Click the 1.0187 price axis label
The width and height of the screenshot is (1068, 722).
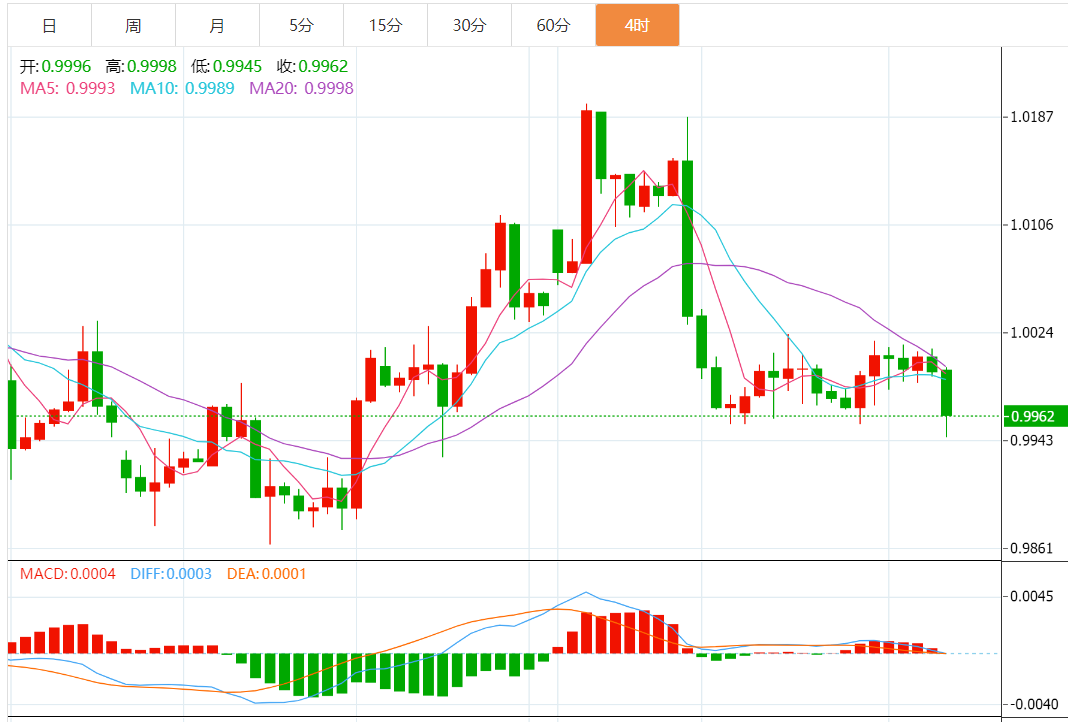1032,117
